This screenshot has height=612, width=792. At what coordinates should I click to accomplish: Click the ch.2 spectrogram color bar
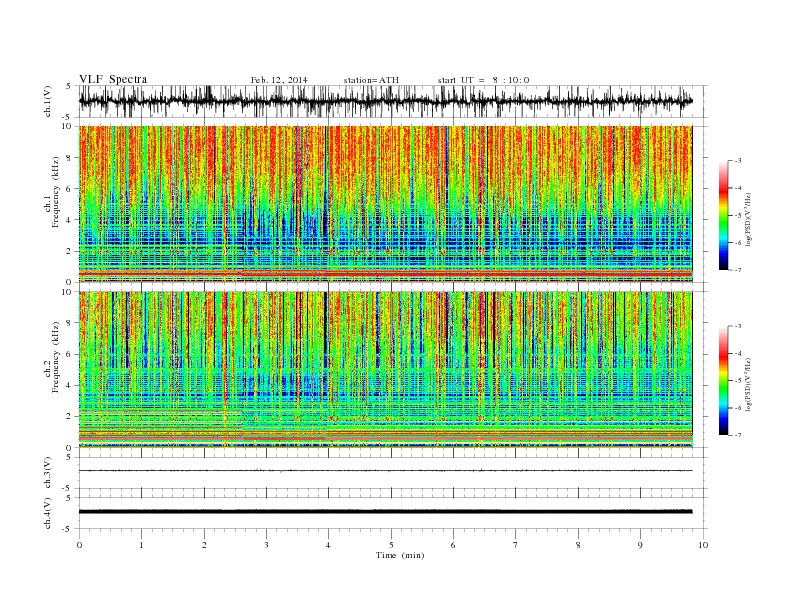pos(724,381)
